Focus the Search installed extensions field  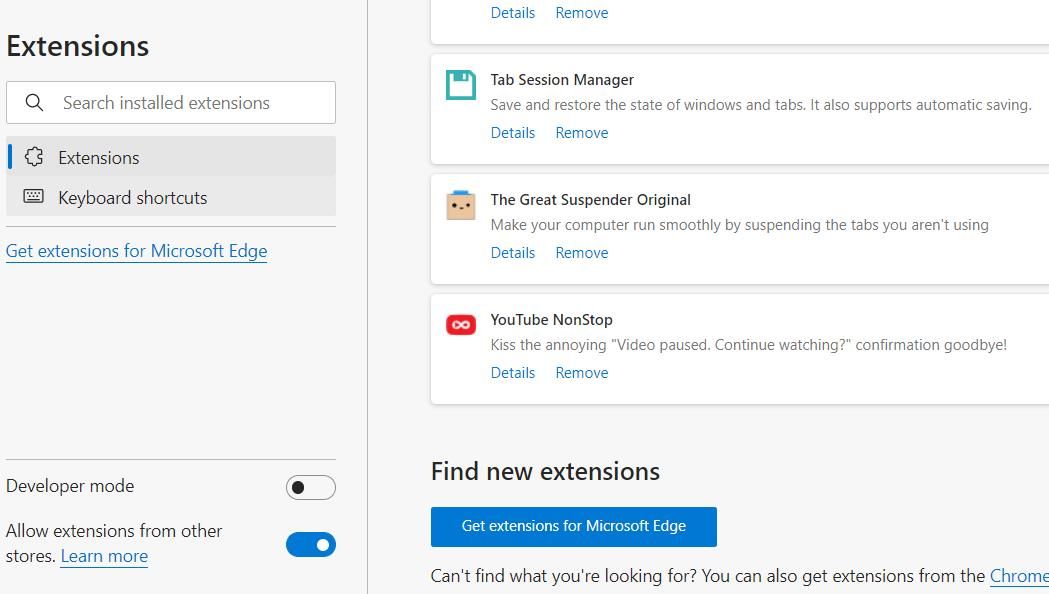coord(171,102)
